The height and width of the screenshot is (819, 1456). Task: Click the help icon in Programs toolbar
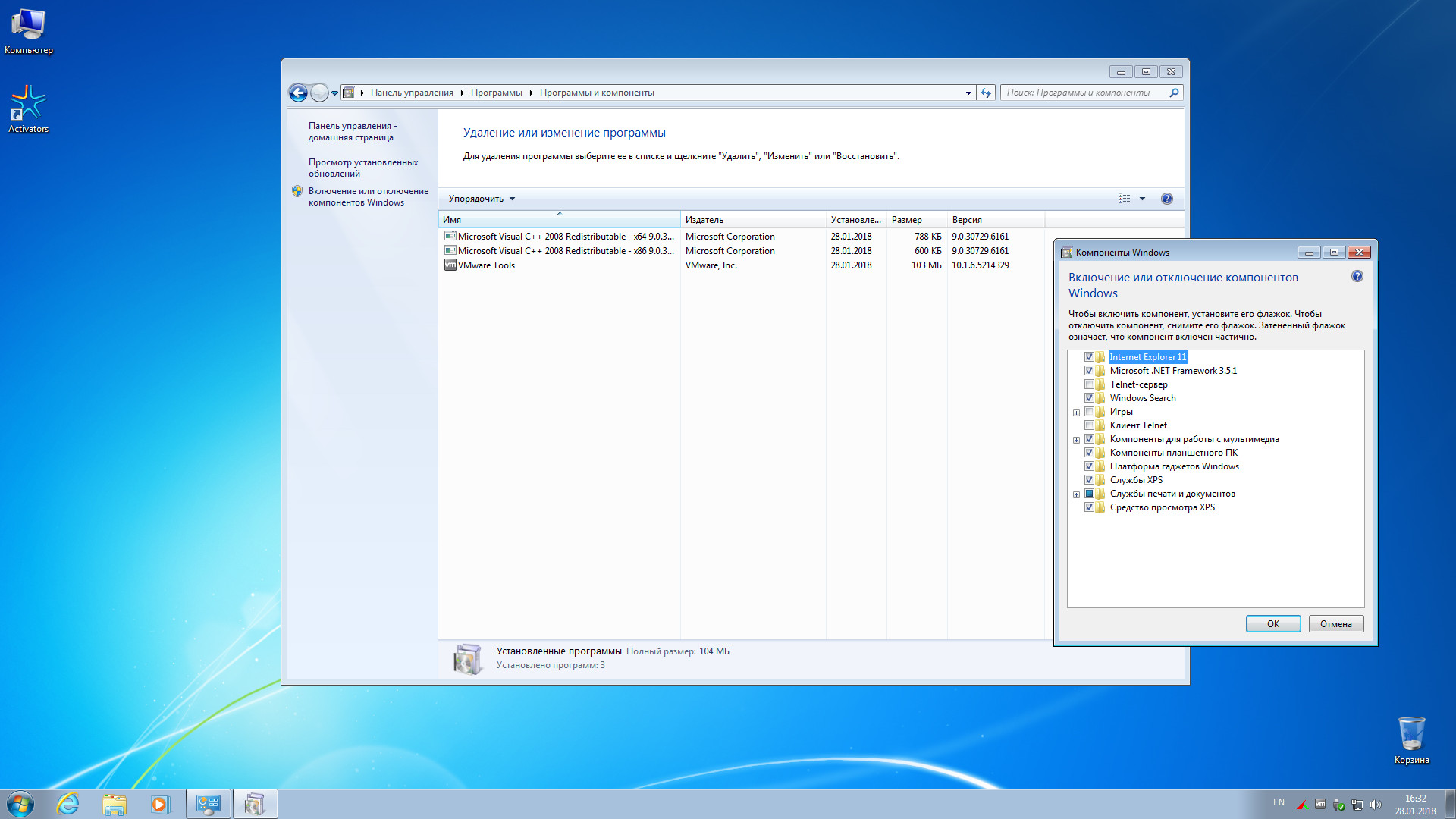pos(1166,199)
